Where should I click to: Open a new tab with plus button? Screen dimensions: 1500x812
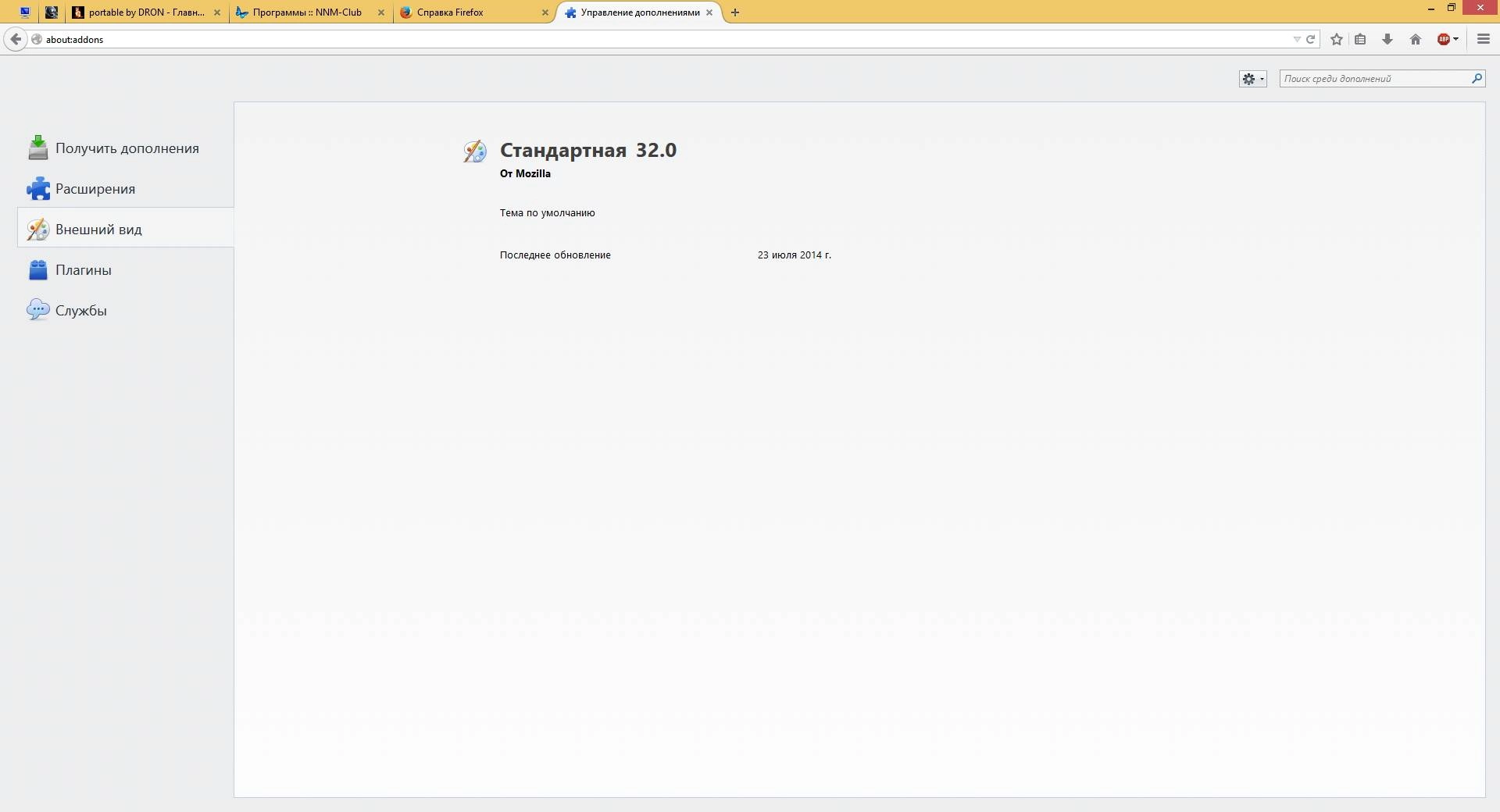[734, 12]
